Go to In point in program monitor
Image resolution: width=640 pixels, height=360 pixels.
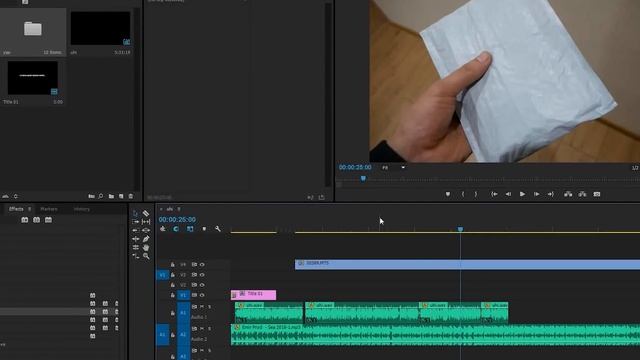[x=494, y=194]
